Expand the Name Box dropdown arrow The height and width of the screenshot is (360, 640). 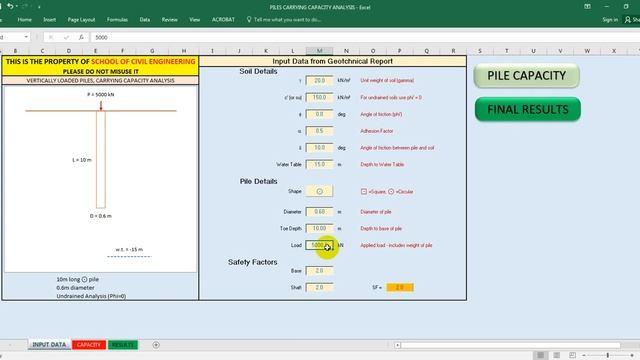26,37
